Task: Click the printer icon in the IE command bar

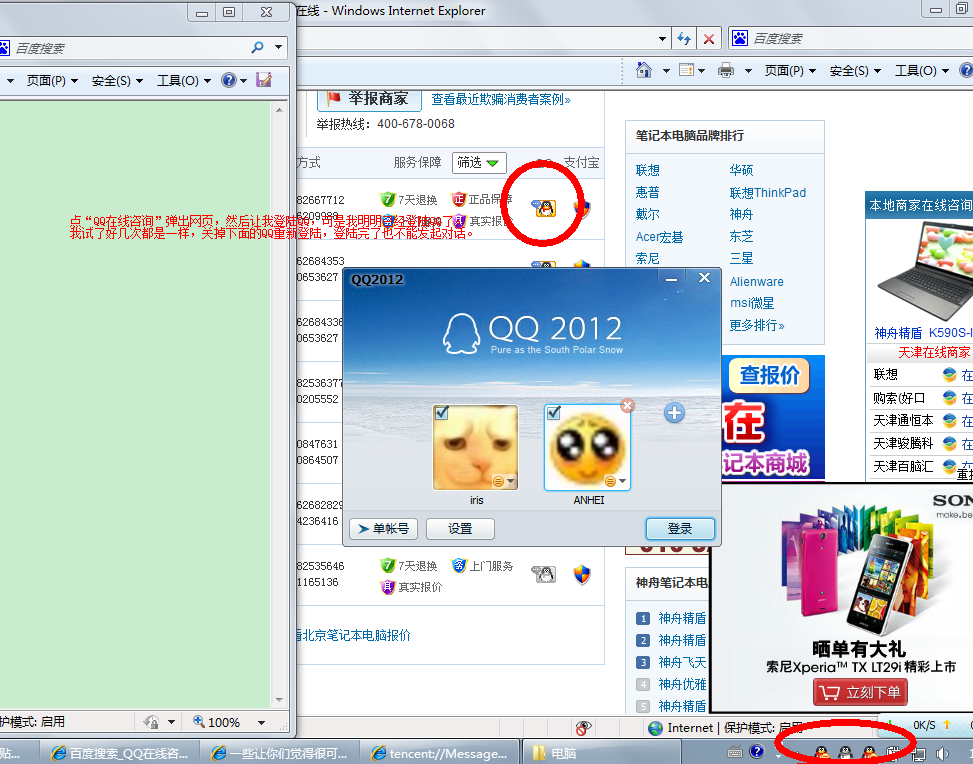Action: [x=725, y=70]
